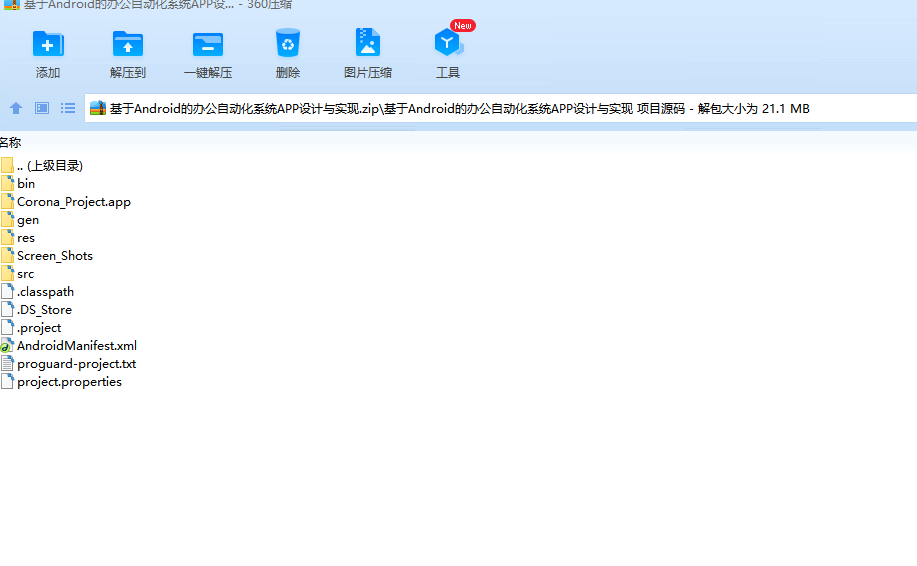Click the parent directory folder icon

click(7, 165)
